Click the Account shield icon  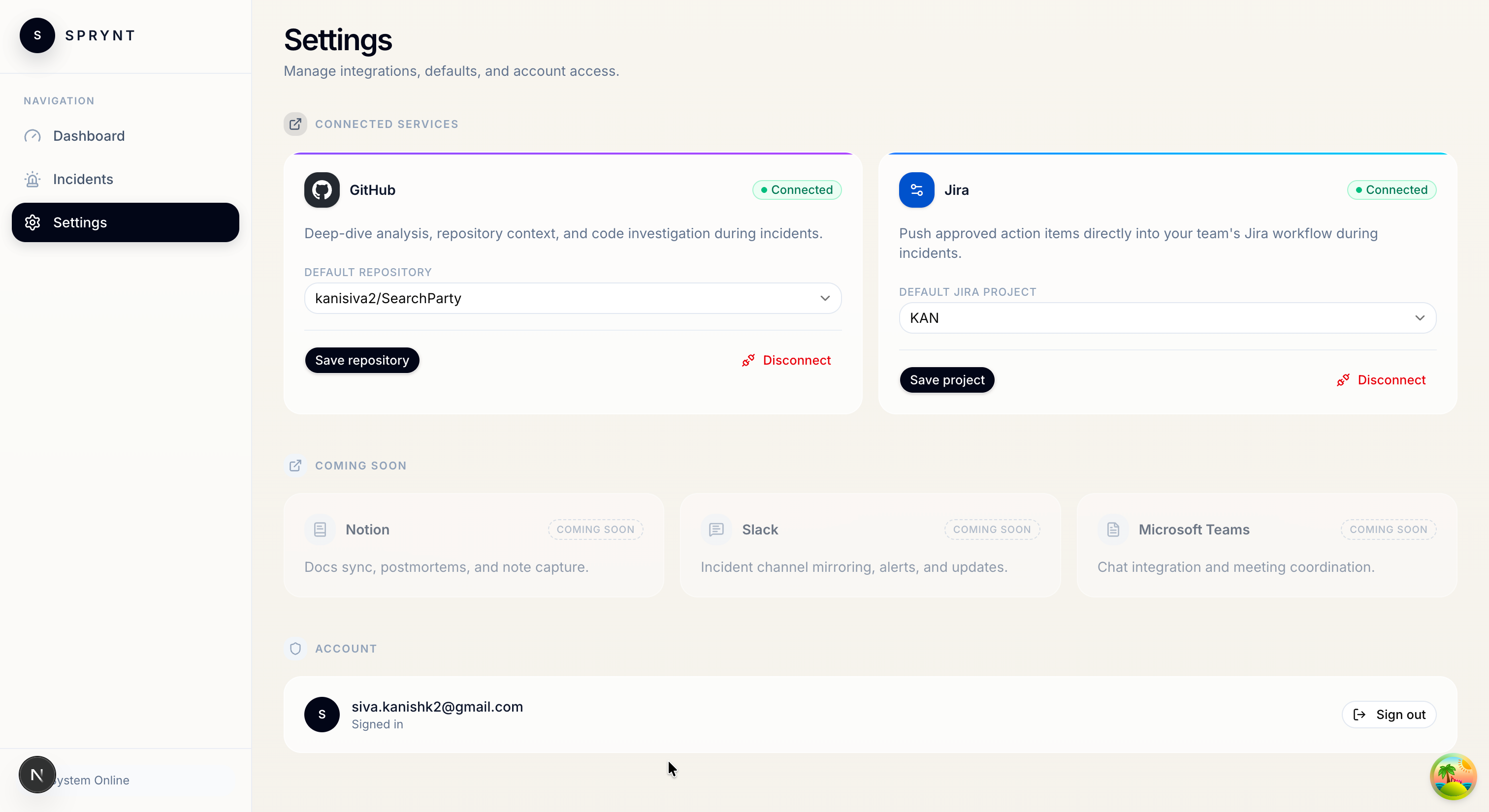click(x=295, y=649)
